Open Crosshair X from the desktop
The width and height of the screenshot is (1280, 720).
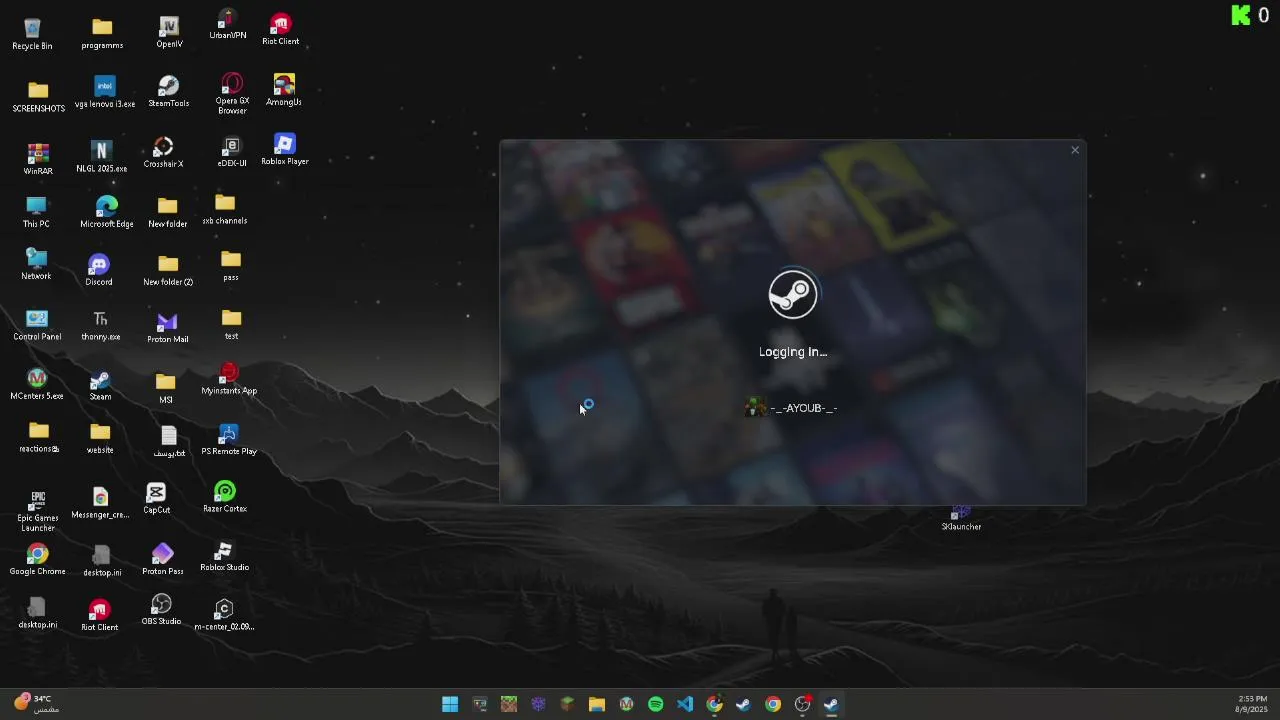[163, 152]
